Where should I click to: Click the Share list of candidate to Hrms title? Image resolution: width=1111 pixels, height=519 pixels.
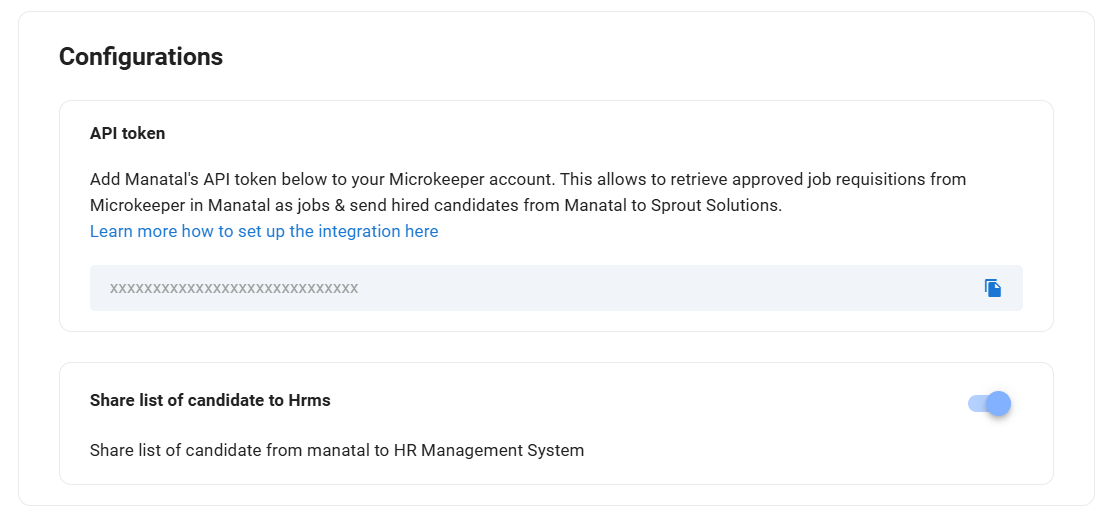click(210, 401)
